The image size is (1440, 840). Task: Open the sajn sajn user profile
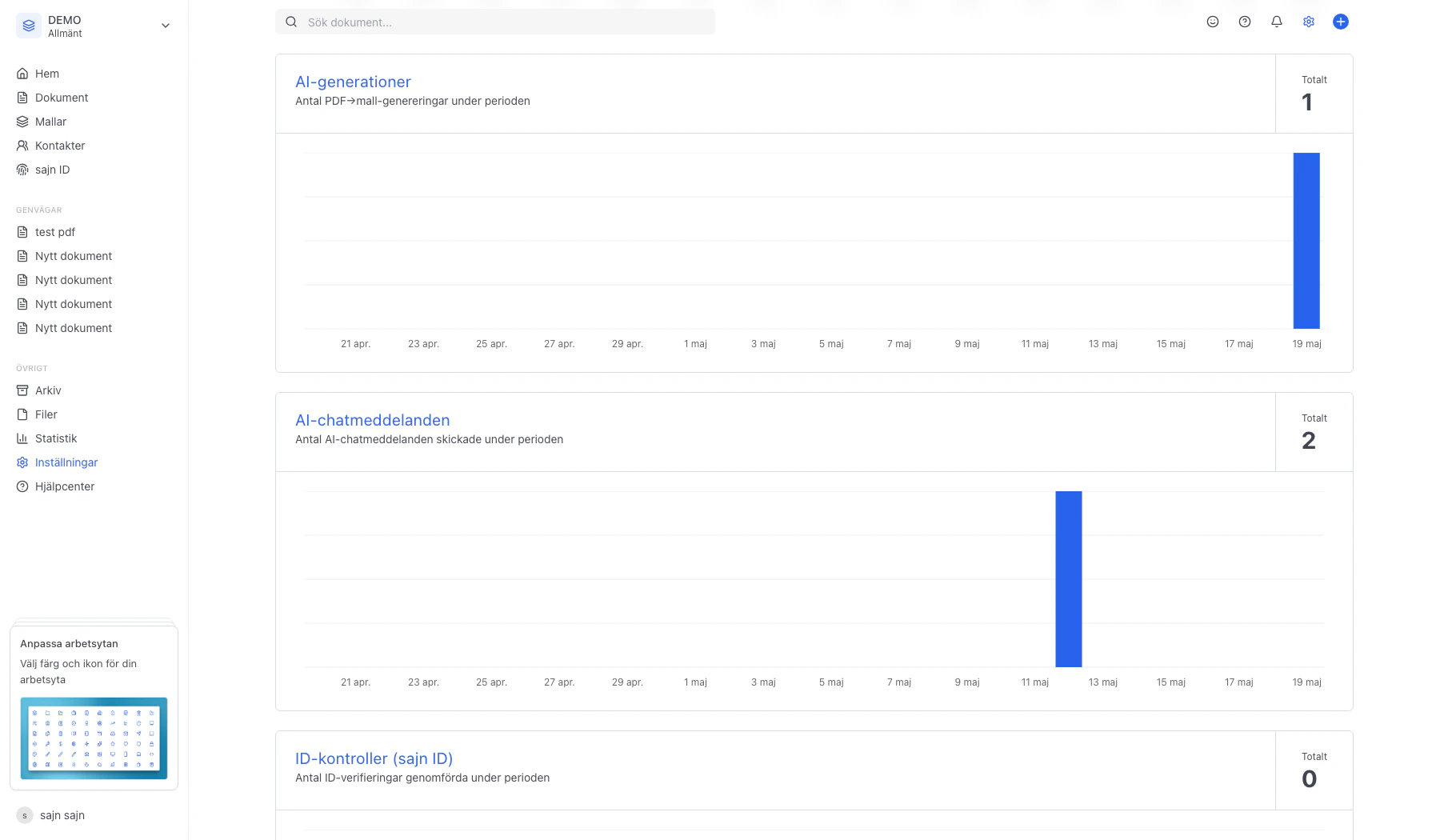[62, 815]
